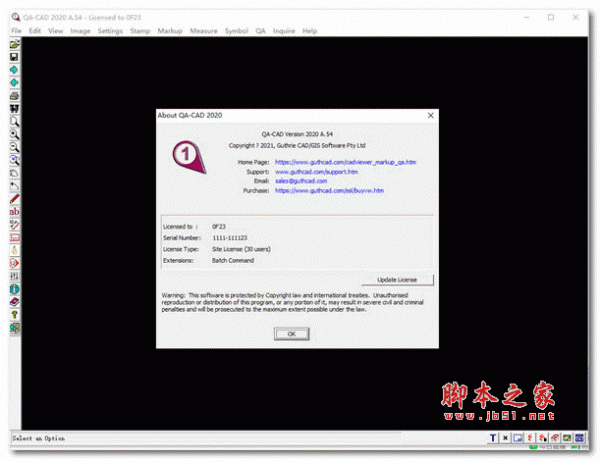This screenshot has width=600, height=461.
Task: Click the black X icon in status bar
Action: click(505, 438)
